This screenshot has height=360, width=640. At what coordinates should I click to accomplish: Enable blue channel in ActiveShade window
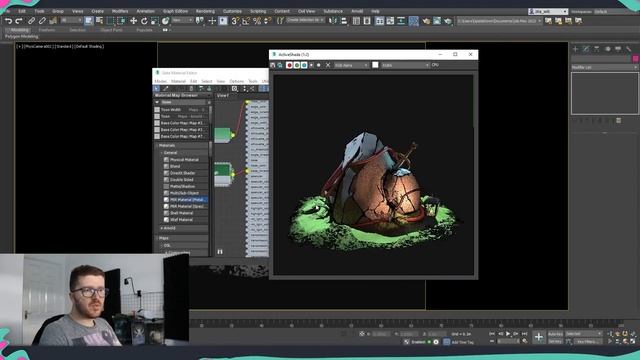[304, 65]
